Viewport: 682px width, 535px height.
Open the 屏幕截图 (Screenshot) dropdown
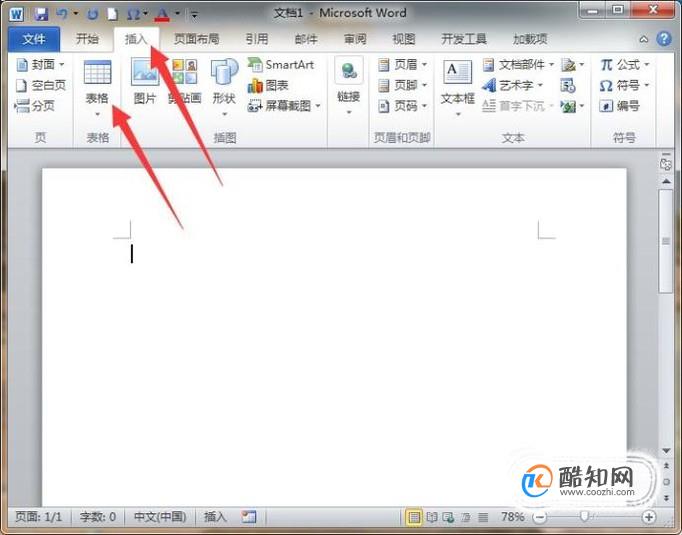[284, 106]
